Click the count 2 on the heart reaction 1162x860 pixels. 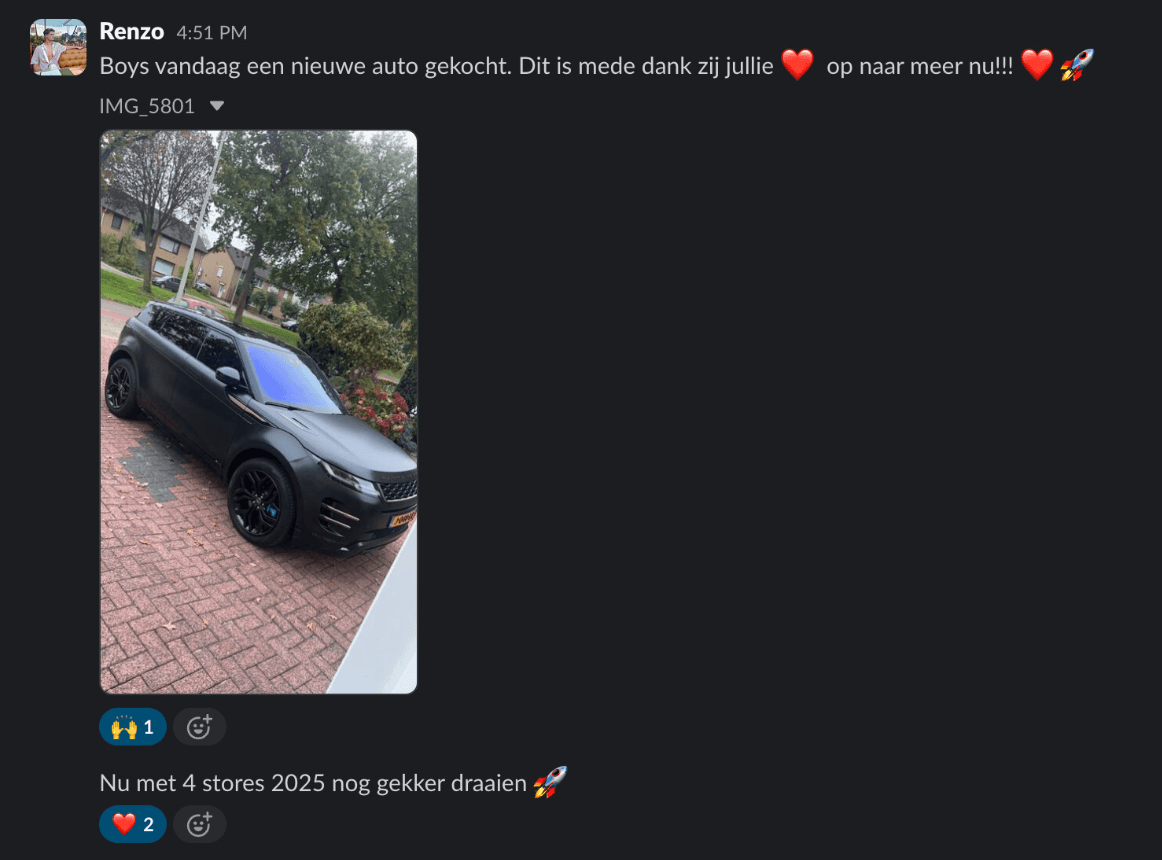coord(148,824)
